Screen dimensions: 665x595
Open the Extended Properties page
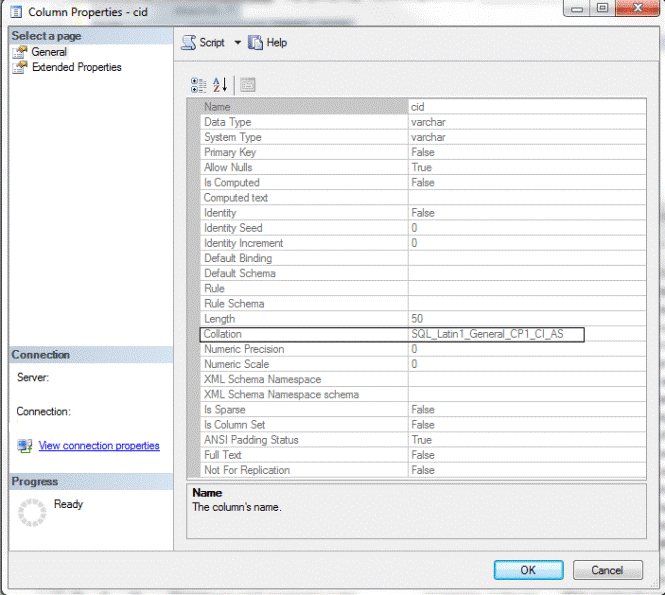click(76, 67)
